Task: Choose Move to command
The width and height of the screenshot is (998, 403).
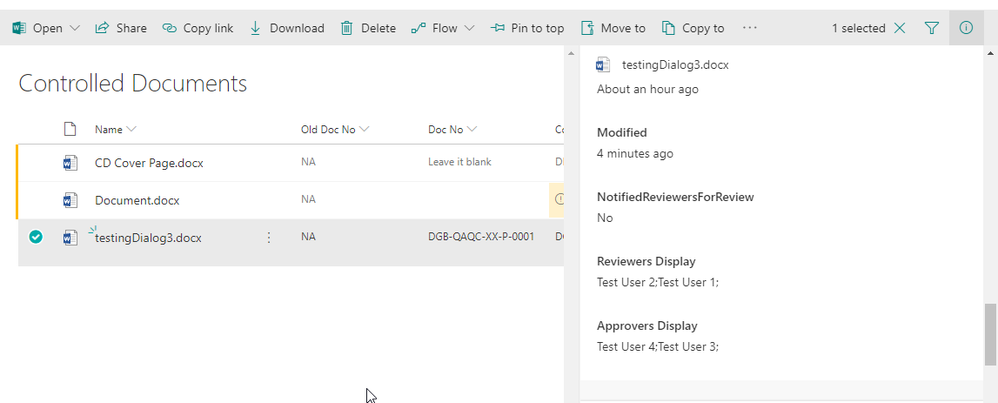Action: pyautogui.click(x=613, y=28)
